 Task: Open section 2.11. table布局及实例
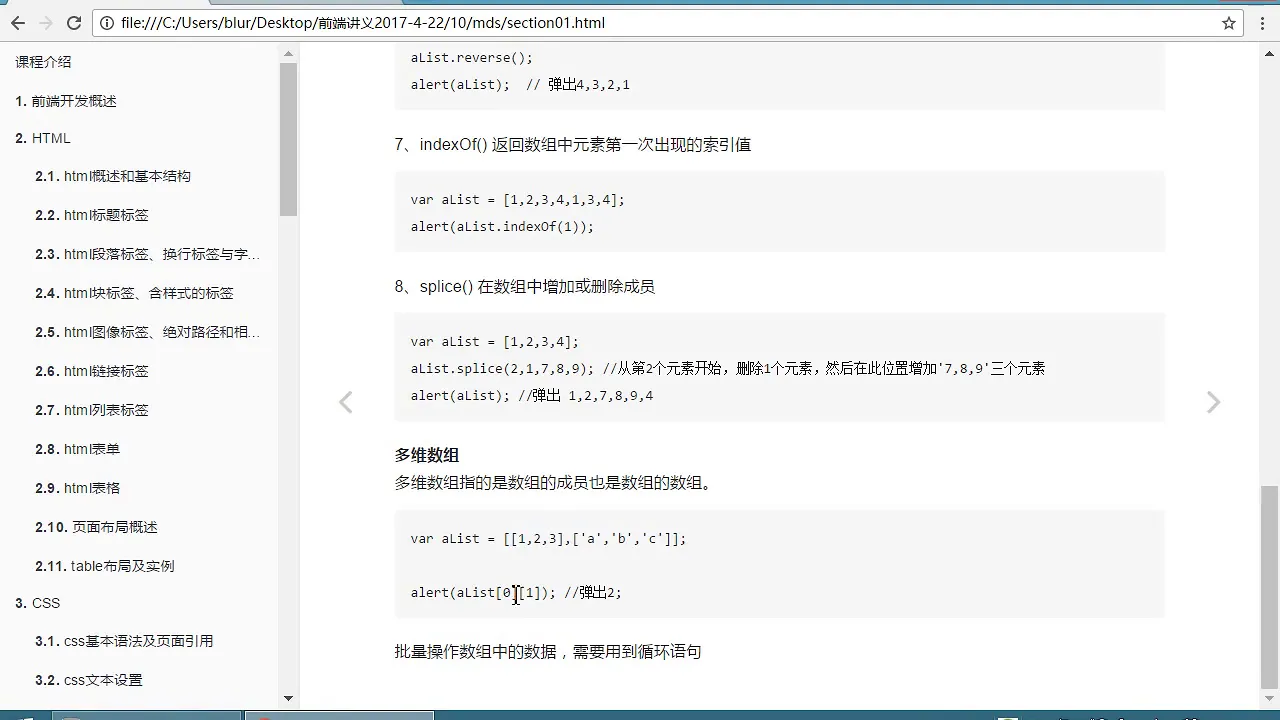[x=104, y=566]
